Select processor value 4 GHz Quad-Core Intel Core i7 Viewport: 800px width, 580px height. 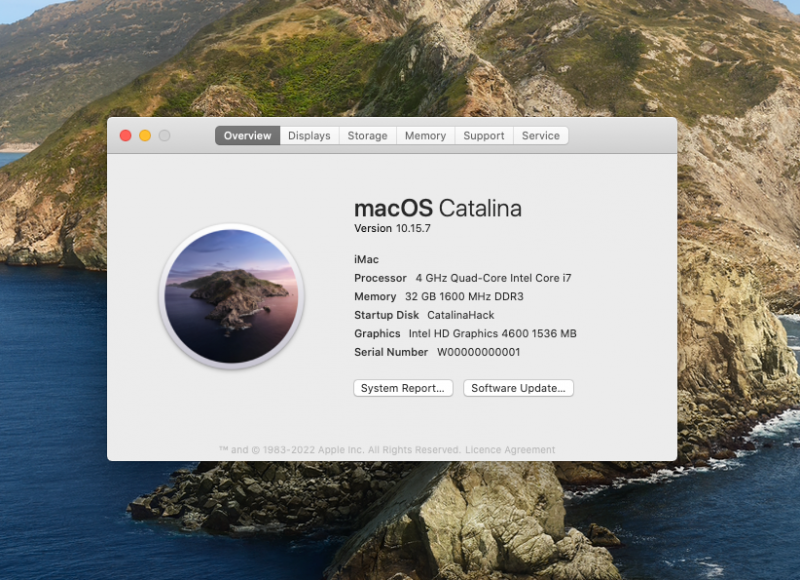point(493,278)
